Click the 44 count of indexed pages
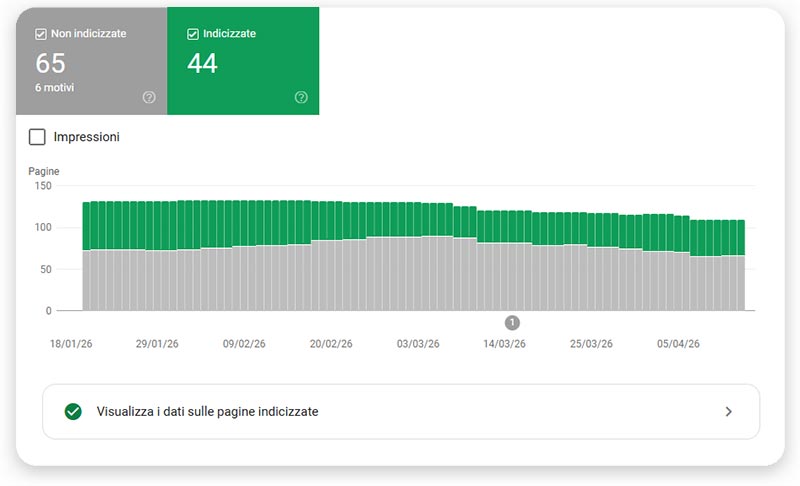 point(203,64)
